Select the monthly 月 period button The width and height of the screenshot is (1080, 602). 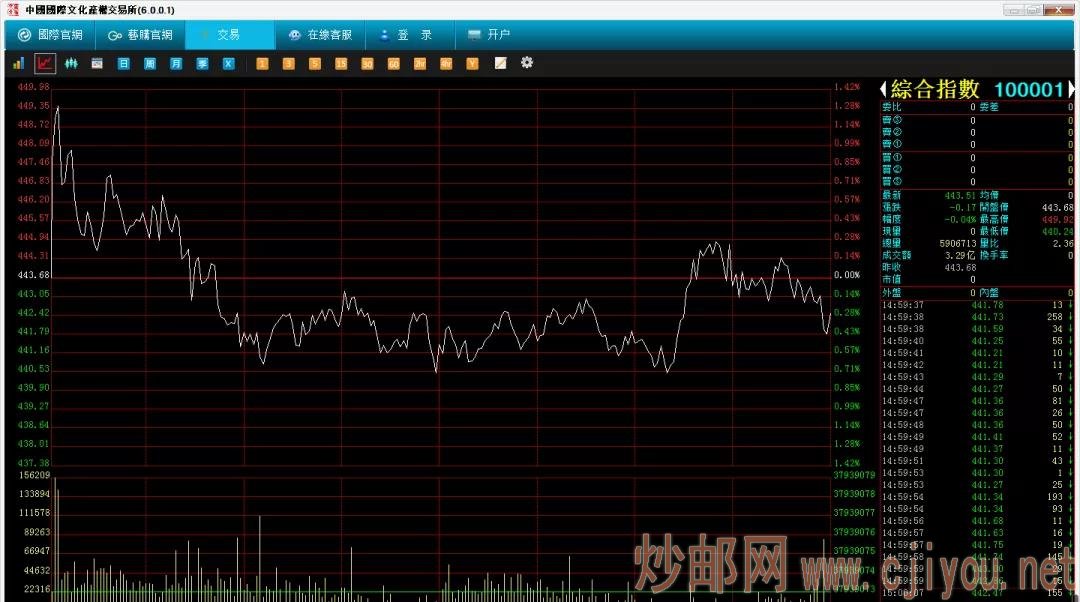(x=176, y=63)
